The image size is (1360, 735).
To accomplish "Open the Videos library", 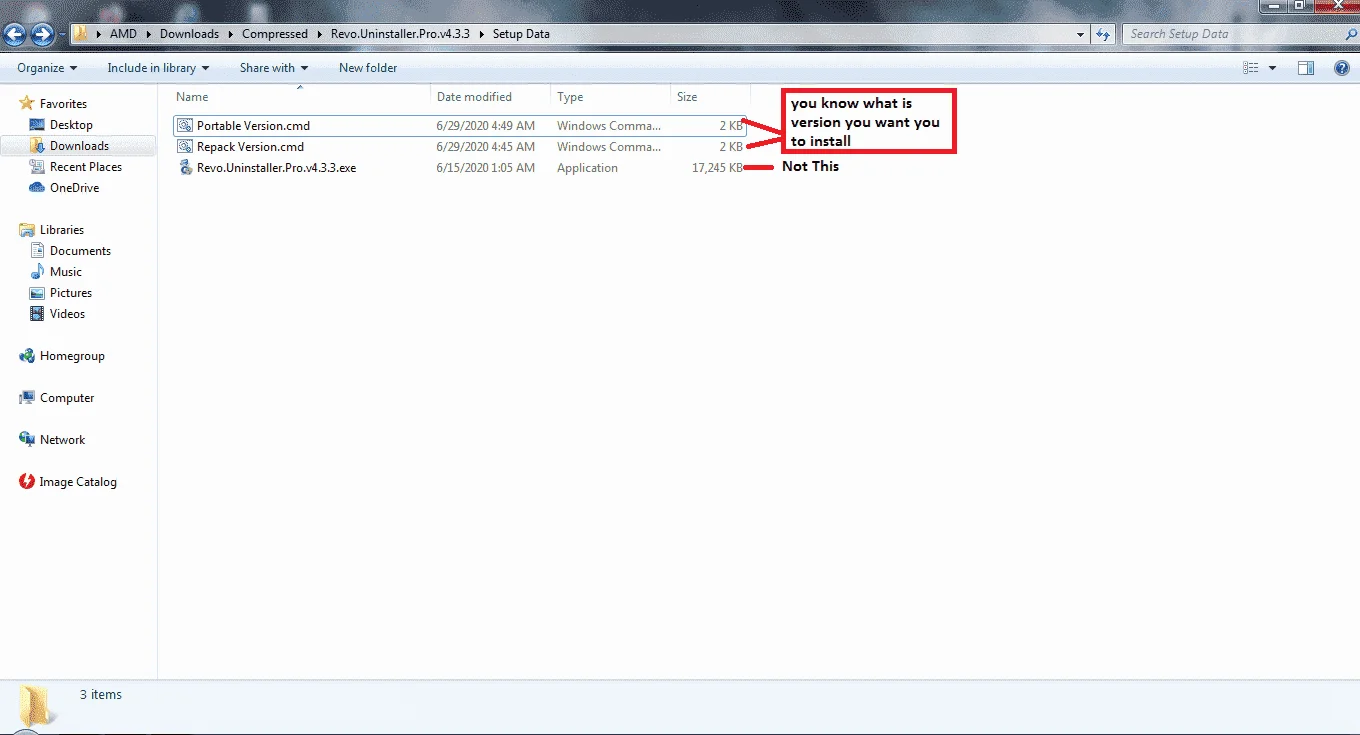I will point(67,314).
